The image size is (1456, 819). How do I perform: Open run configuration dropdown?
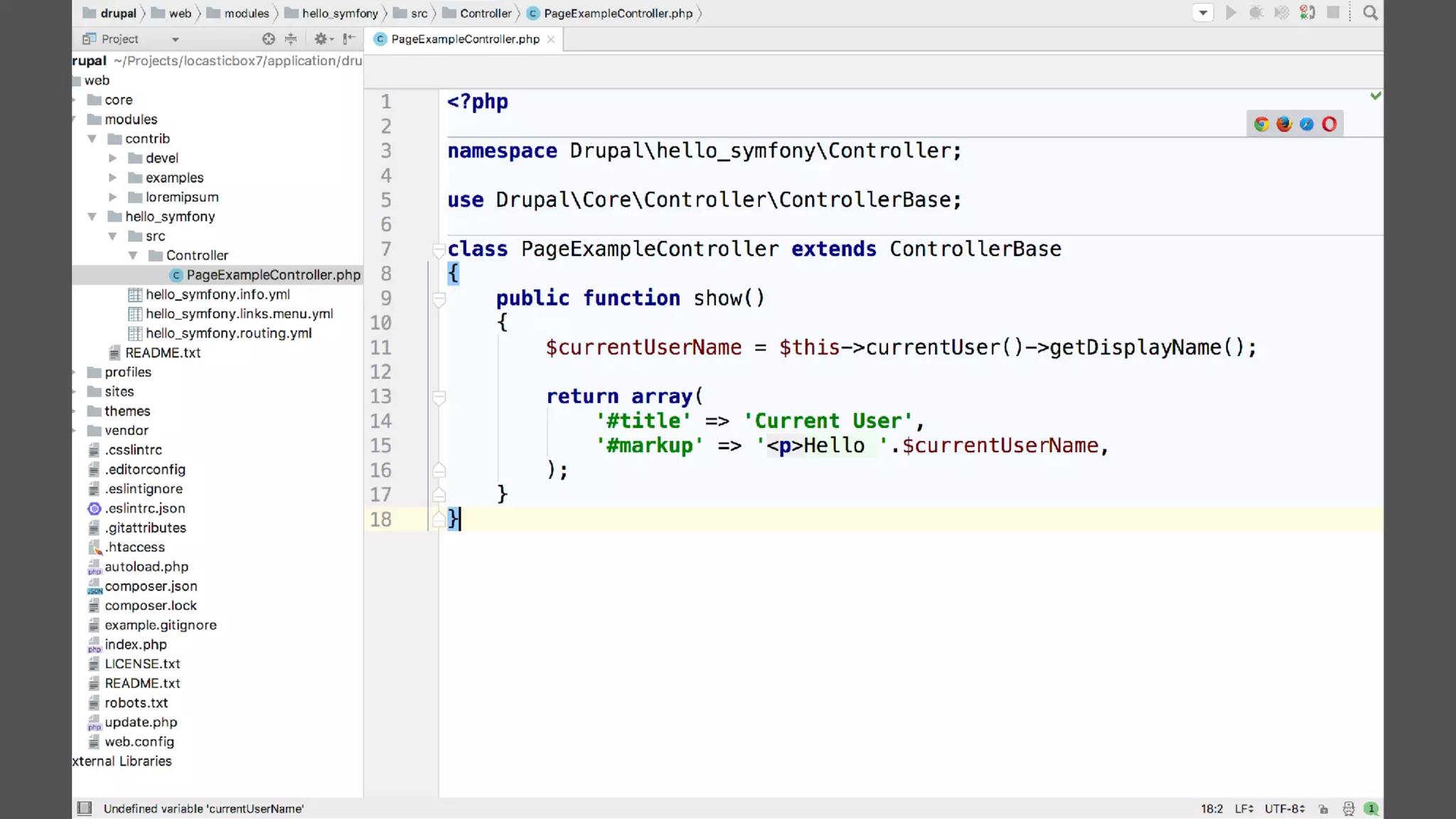[1203, 13]
